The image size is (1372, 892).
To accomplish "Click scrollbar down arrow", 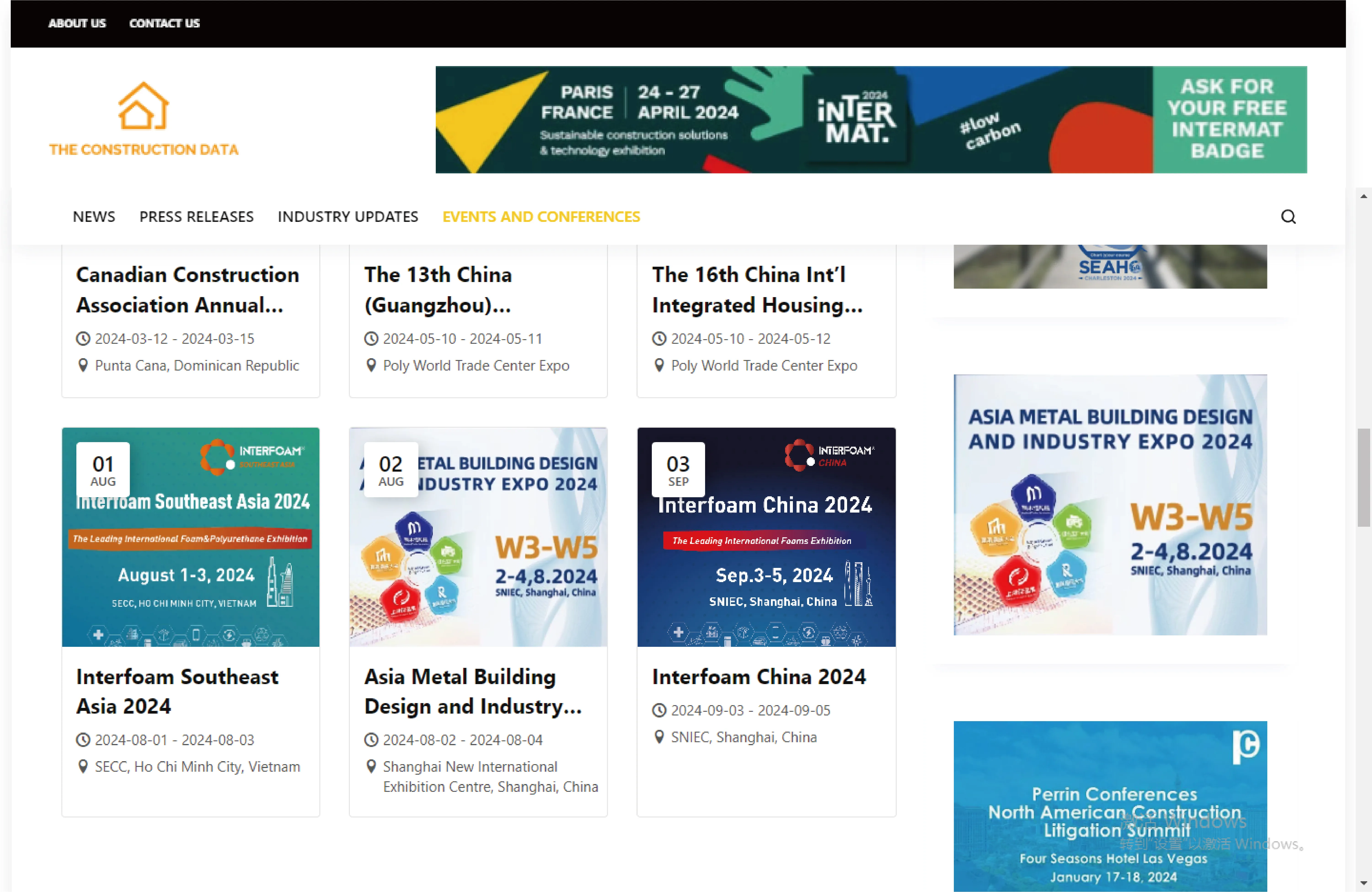I will [1363, 883].
